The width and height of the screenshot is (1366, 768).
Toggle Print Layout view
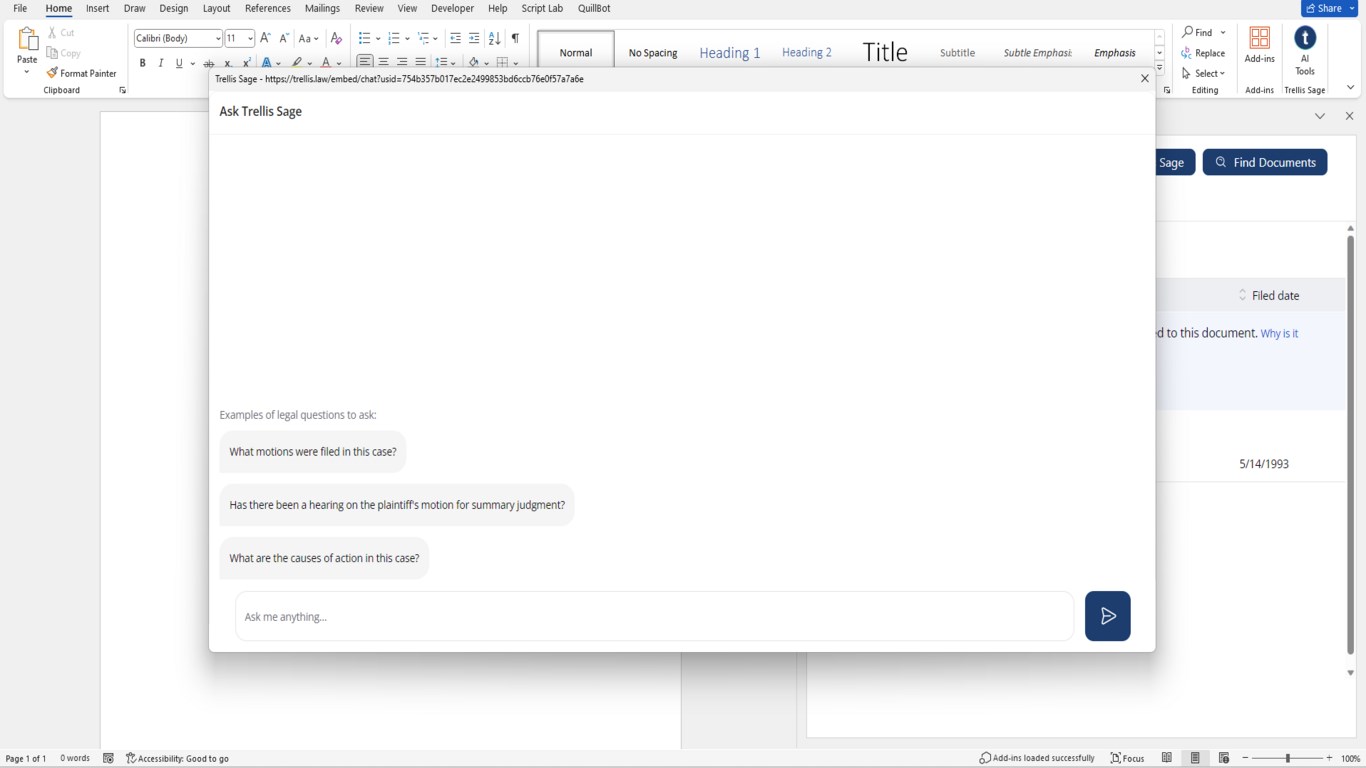tap(1195, 758)
